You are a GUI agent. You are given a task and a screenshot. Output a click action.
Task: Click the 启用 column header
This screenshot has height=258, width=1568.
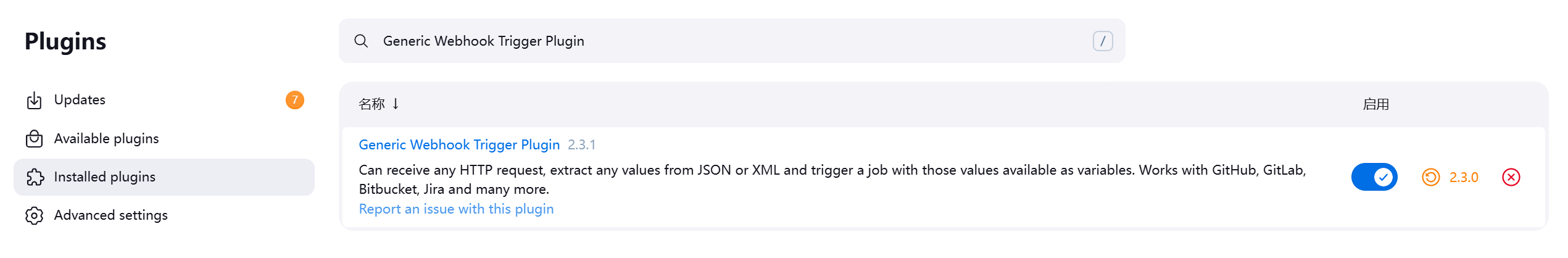[1375, 104]
